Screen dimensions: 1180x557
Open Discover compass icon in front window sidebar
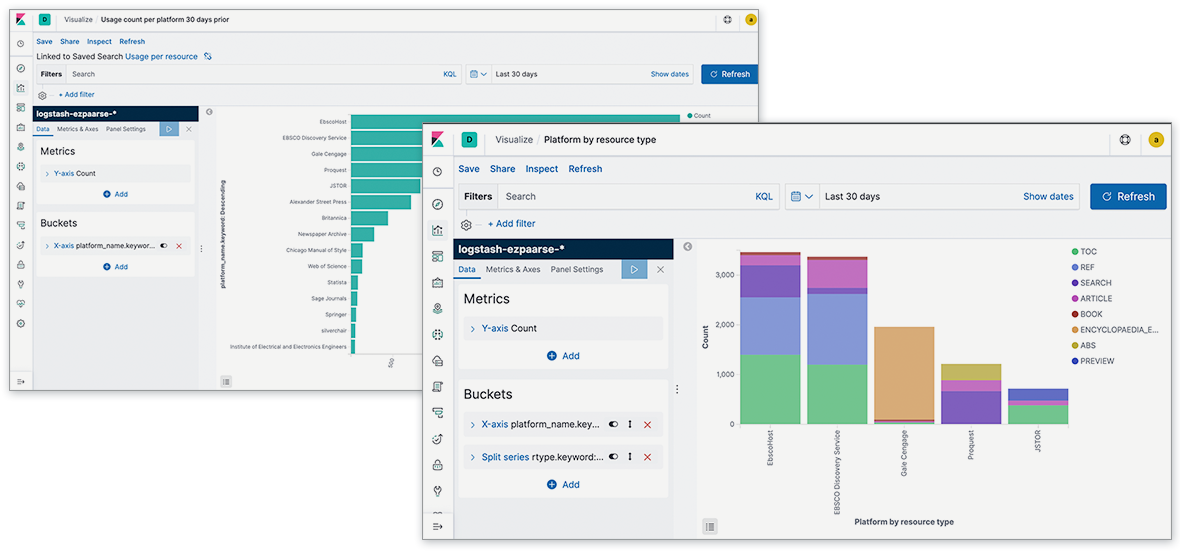(x=437, y=204)
